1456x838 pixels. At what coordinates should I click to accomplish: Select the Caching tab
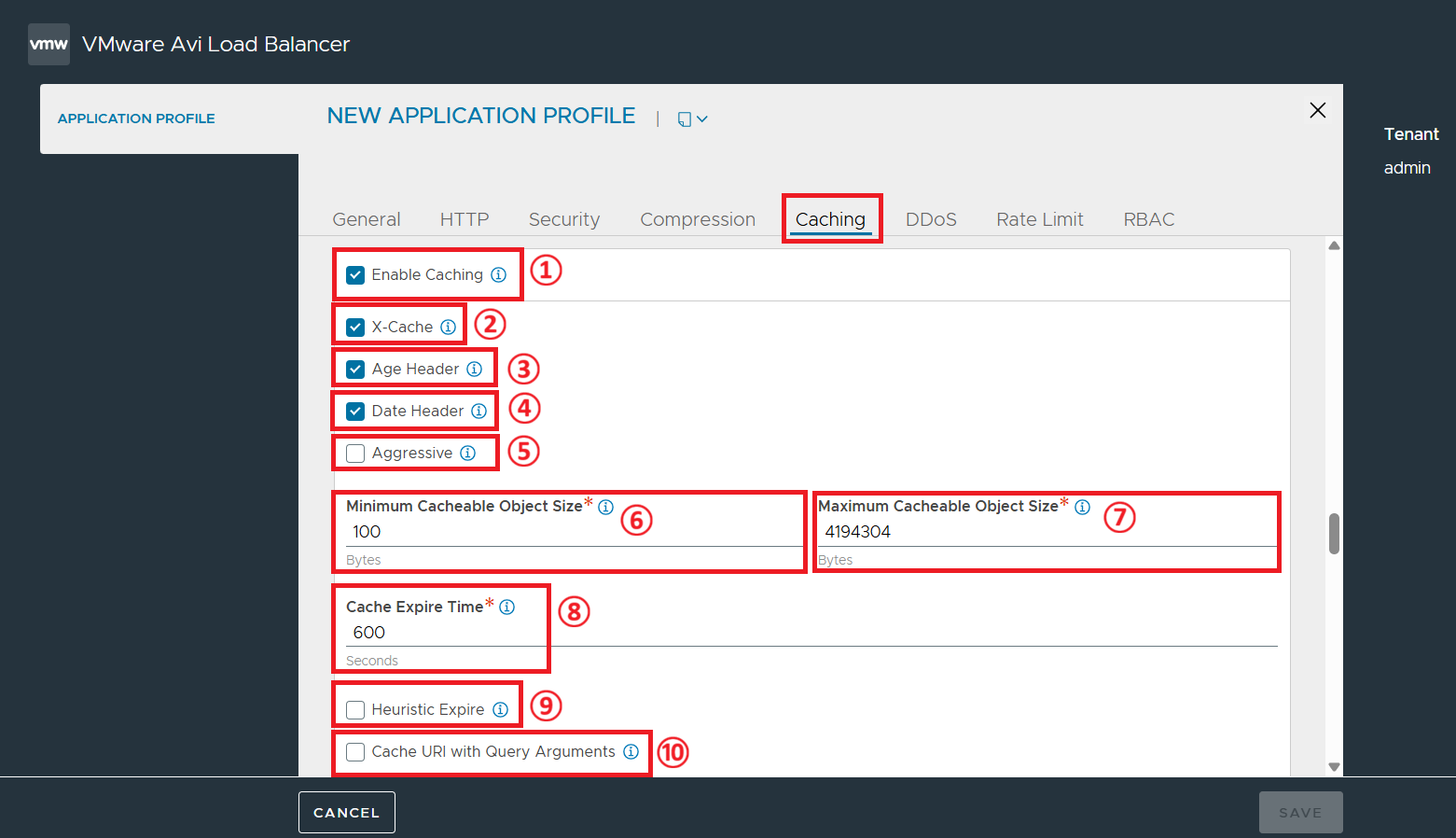click(830, 219)
